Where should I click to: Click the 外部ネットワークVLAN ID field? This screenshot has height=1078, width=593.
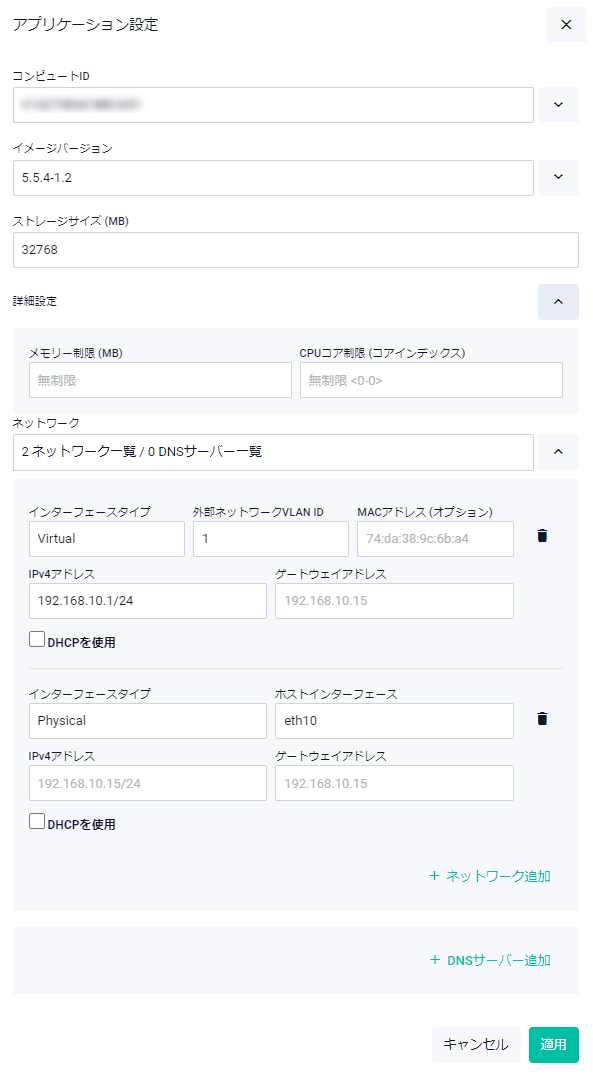271,539
